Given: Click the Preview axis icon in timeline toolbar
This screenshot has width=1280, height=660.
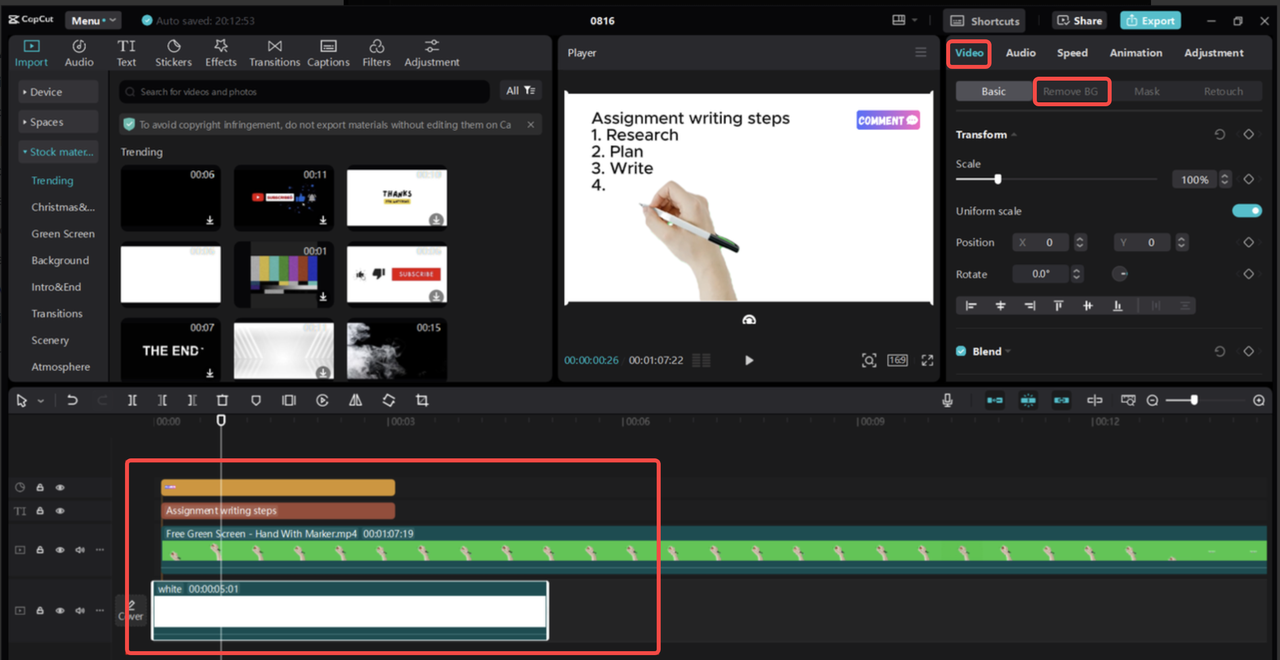Looking at the screenshot, I should [x=1095, y=400].
